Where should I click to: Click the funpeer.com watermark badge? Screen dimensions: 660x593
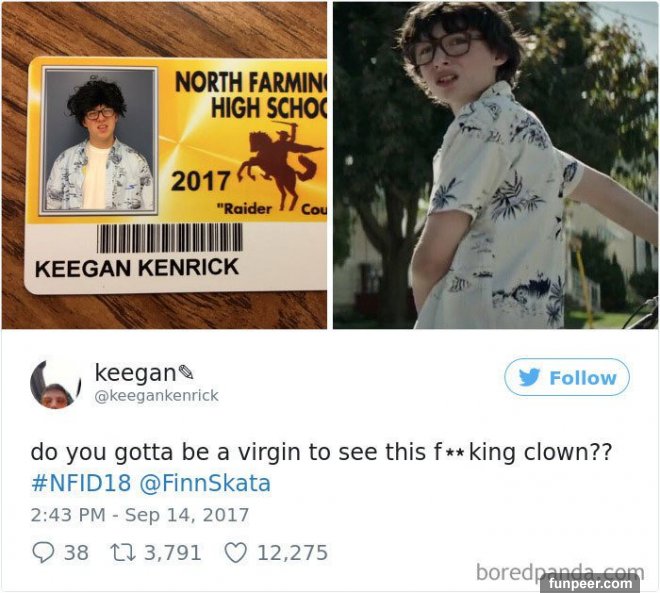click(x=594, y=584)
